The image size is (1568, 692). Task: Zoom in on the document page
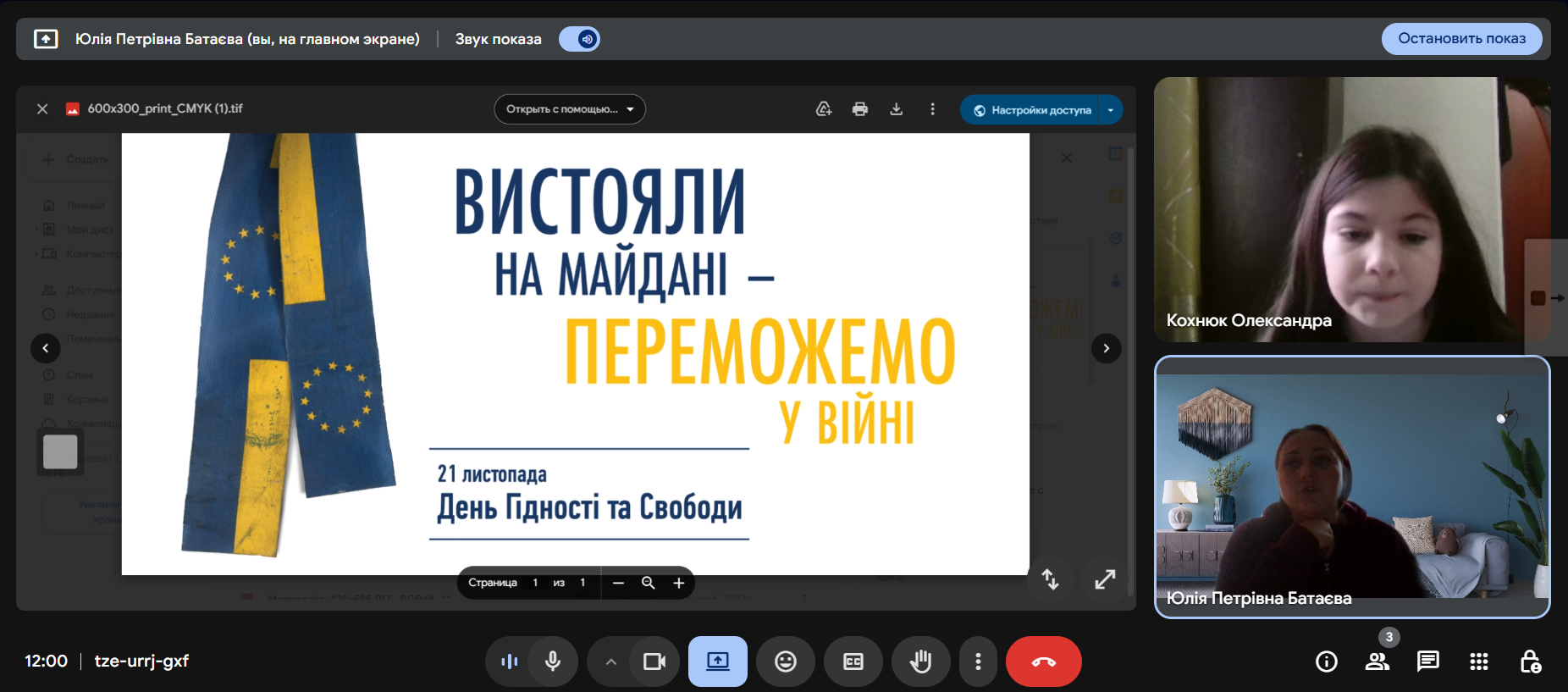click(x=678, y=583)
